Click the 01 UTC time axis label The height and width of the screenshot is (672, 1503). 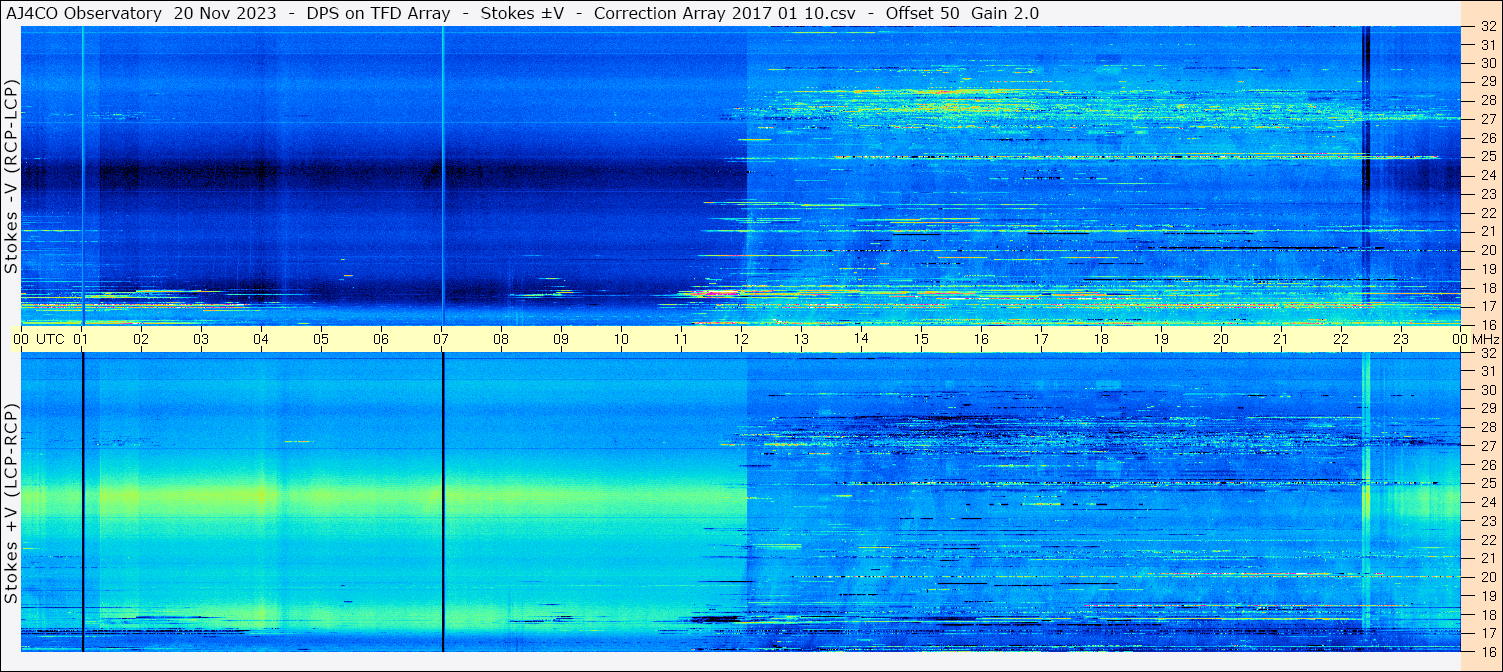click(x=81, y=339)
